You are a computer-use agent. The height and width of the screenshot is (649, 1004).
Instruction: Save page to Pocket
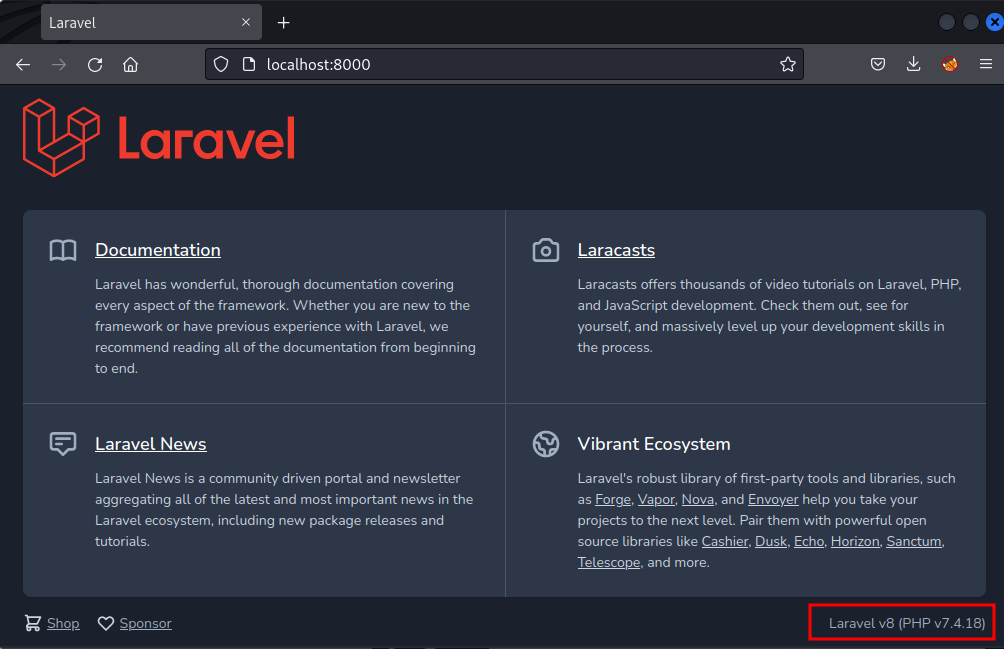[x=878, y=64]
